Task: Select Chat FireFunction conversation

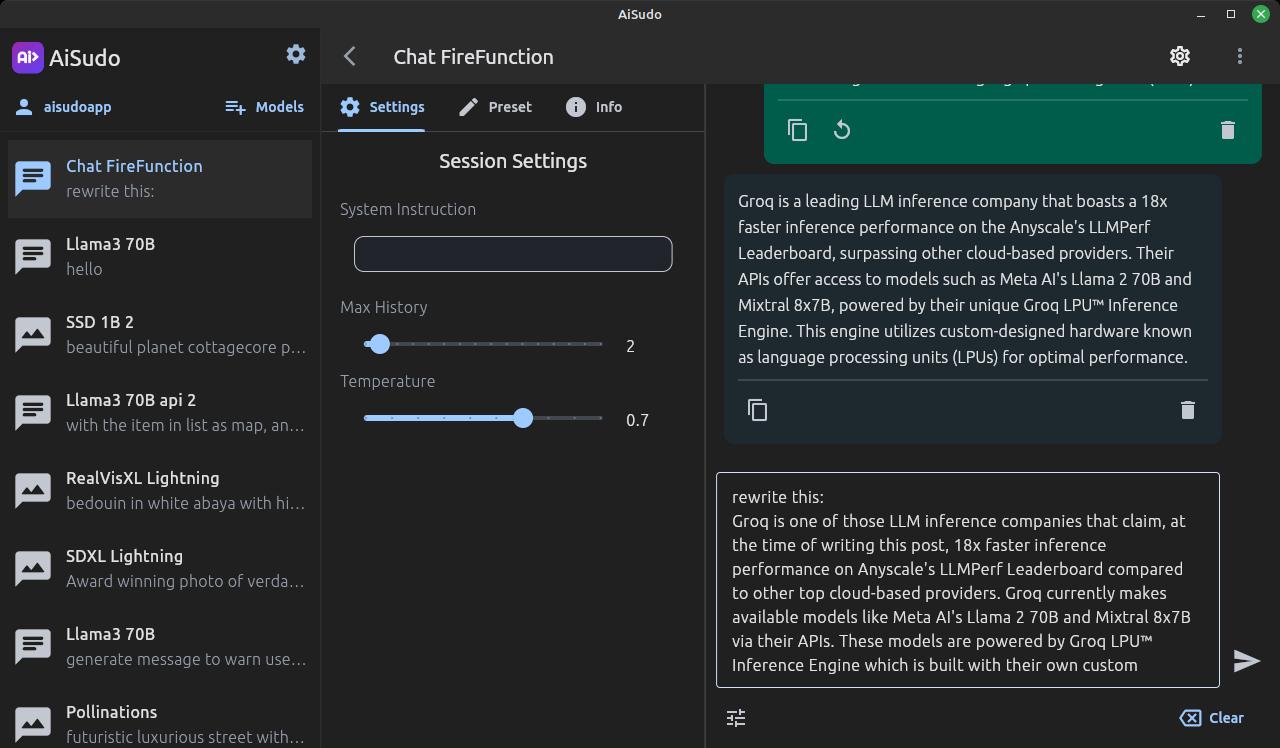Action: (x=160, y=178)
